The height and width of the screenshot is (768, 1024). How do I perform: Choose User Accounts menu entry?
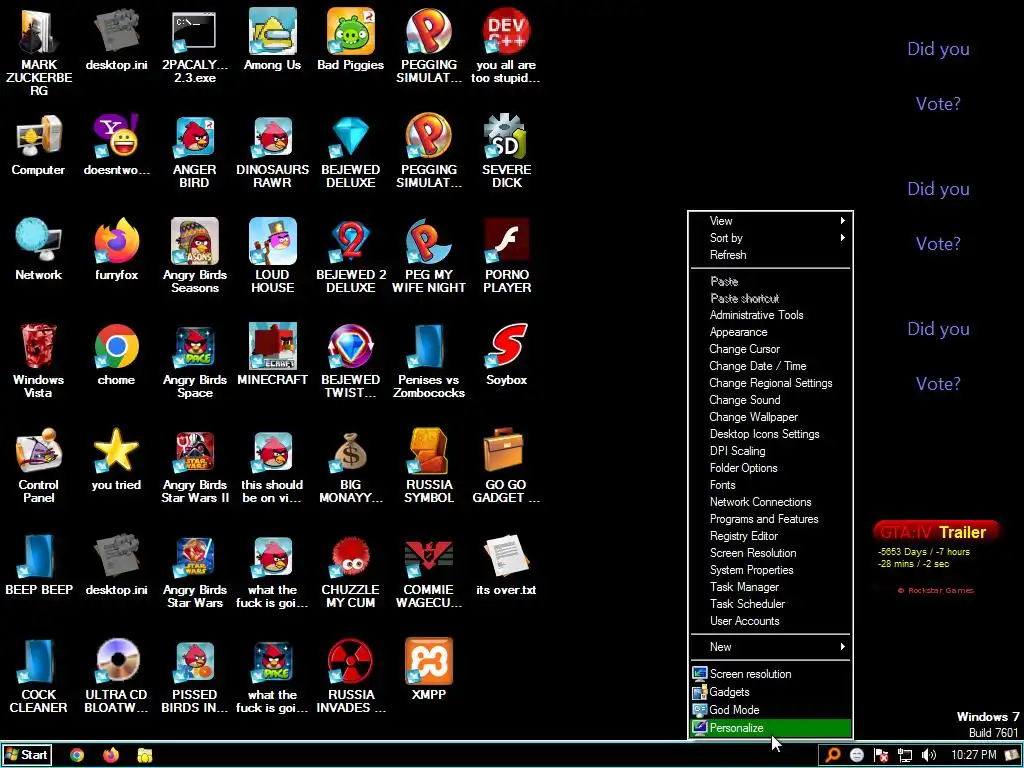point(771,620)
